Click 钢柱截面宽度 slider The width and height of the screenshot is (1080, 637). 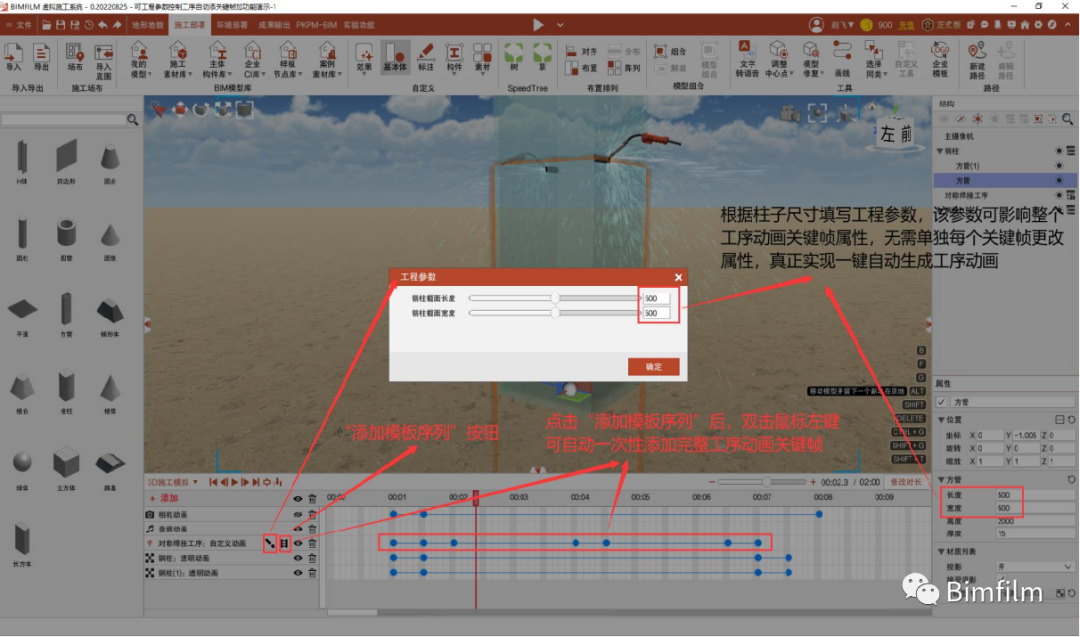tap(554, 313)
